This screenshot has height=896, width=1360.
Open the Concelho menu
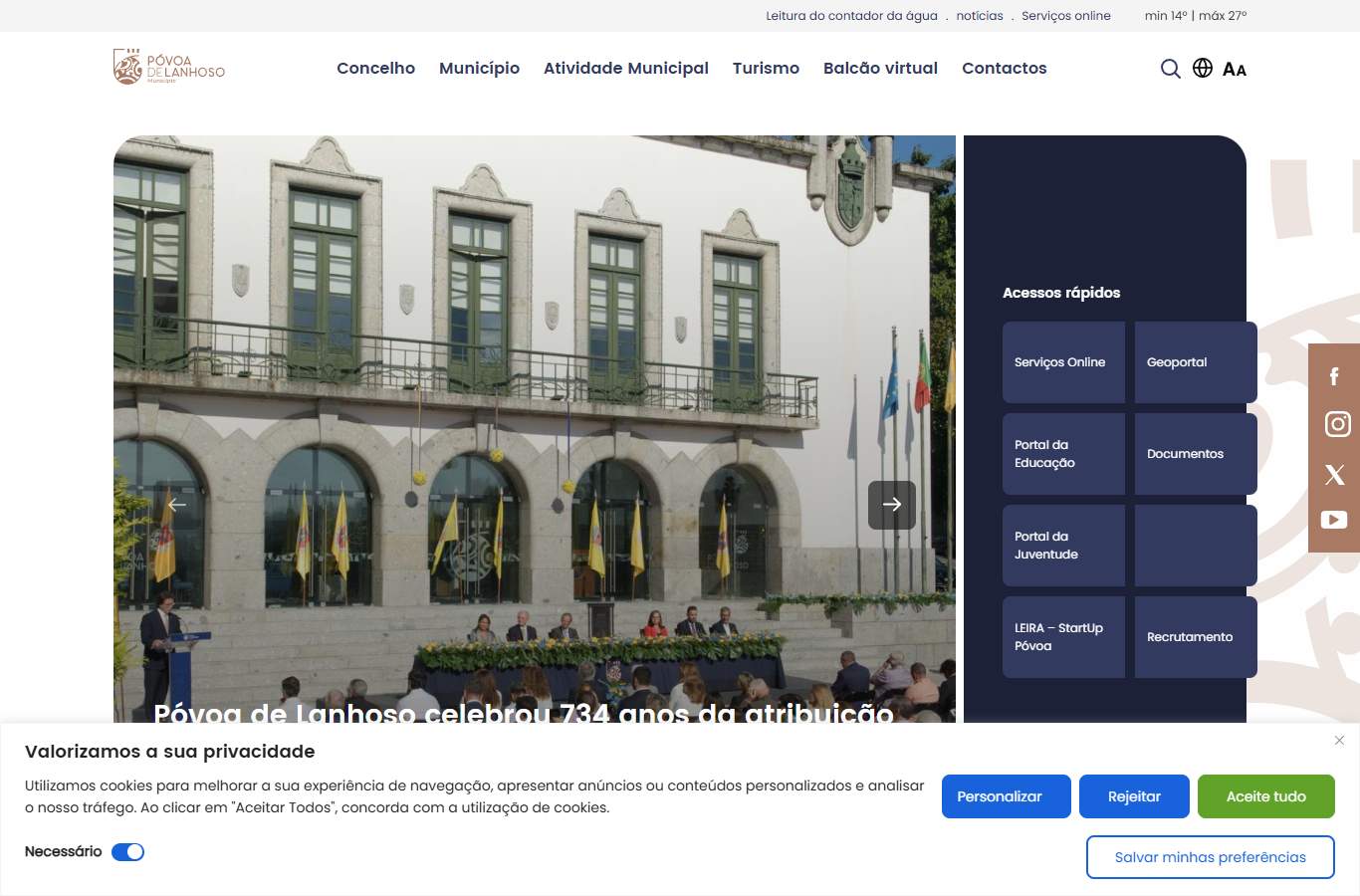(376, 69)
